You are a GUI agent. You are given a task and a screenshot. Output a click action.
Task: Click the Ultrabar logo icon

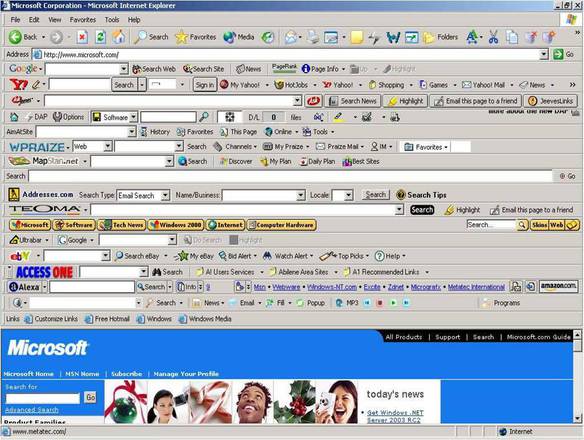click(x=14, y=240)
